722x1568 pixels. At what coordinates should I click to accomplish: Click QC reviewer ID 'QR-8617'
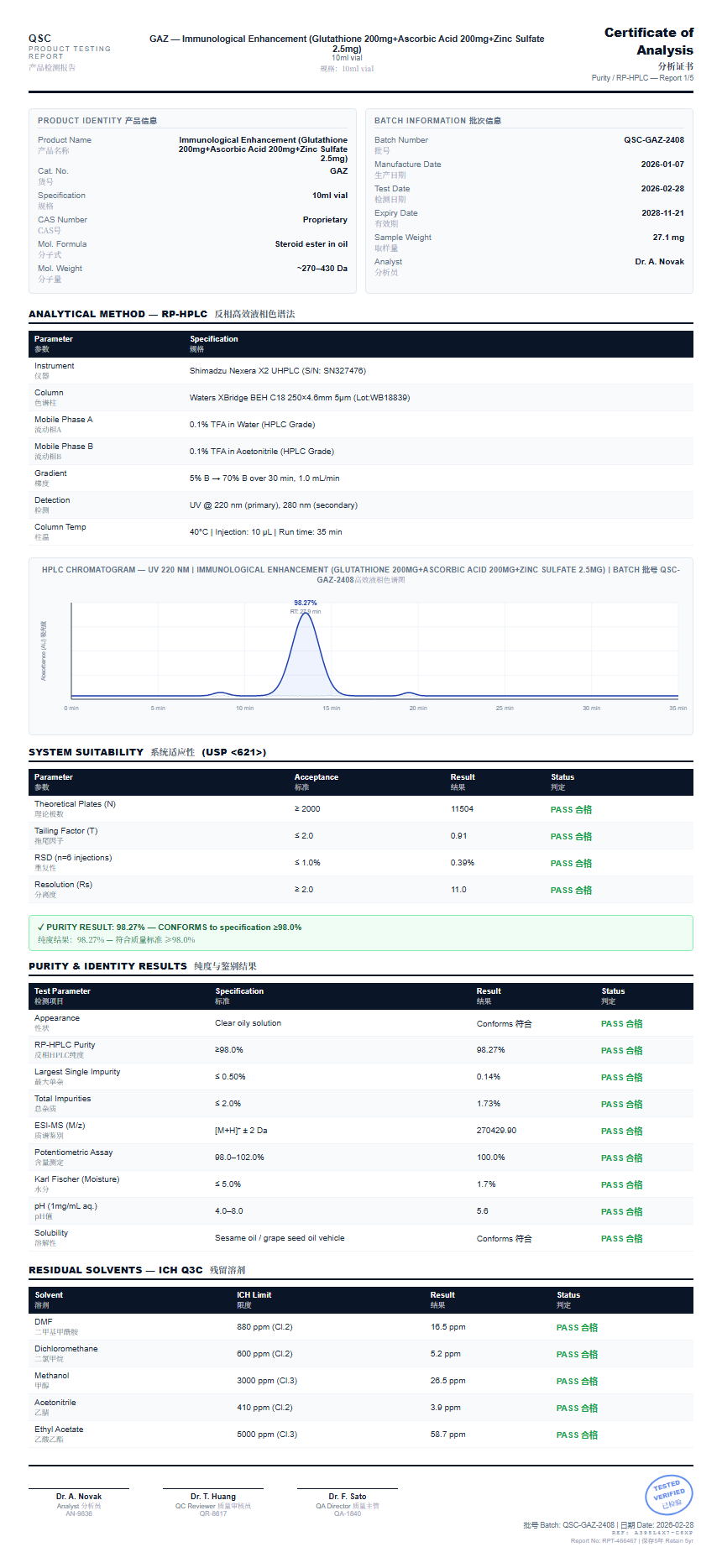(213, 1513)
